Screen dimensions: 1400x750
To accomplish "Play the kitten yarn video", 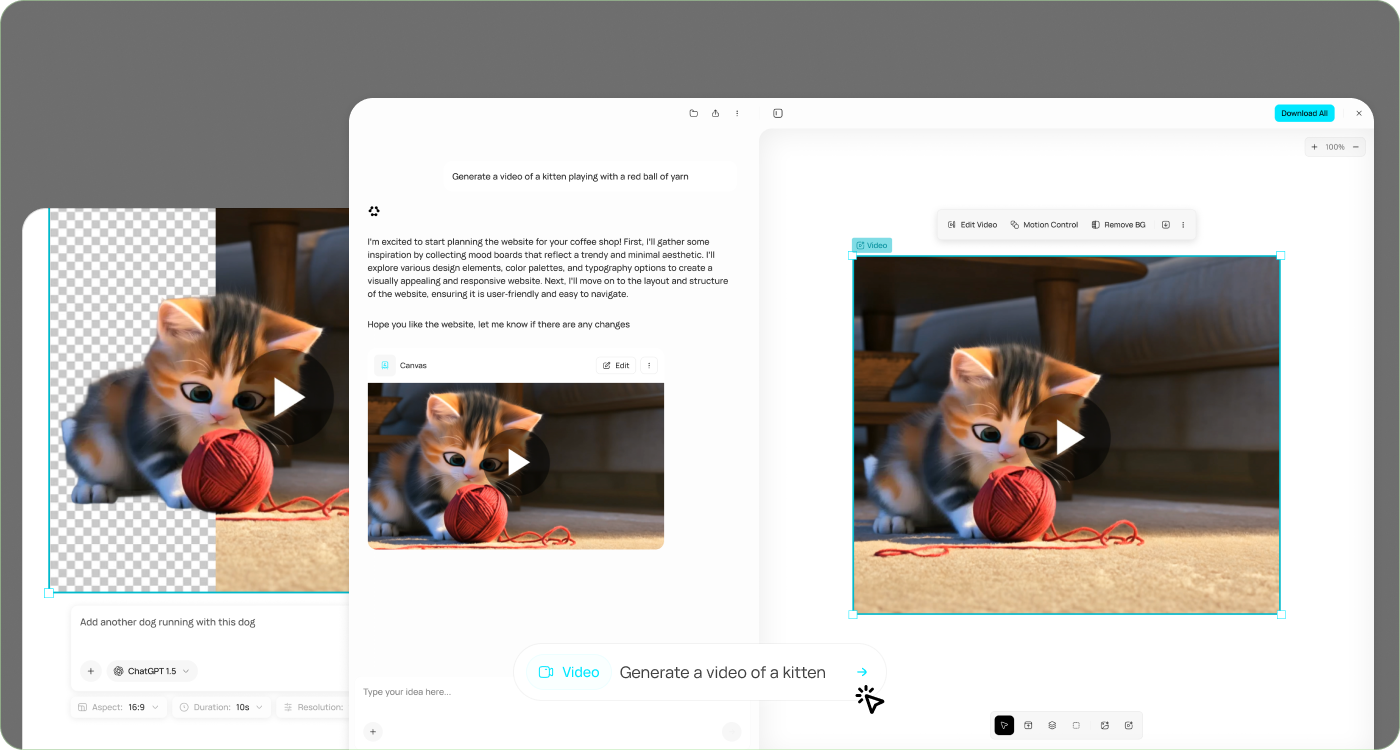I will 1070,437.
